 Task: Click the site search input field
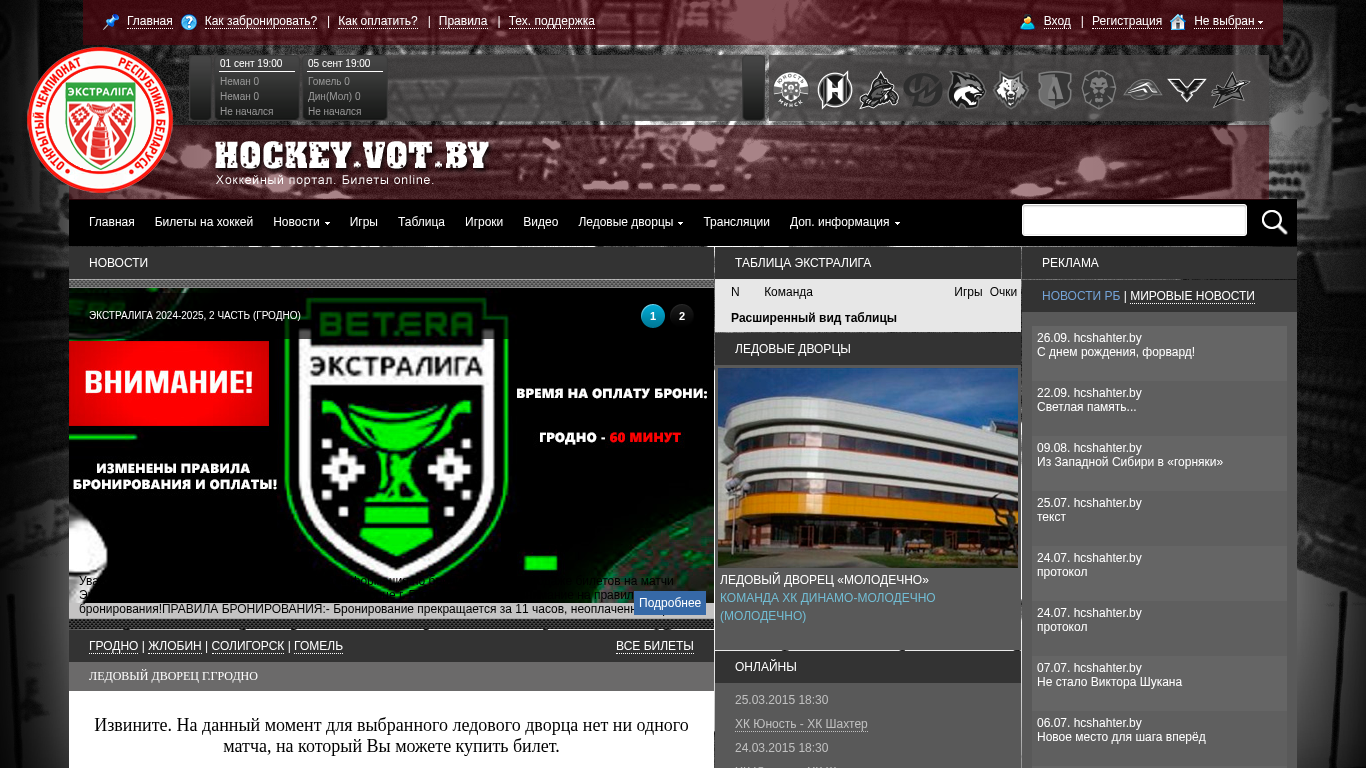coord(1134,220)
